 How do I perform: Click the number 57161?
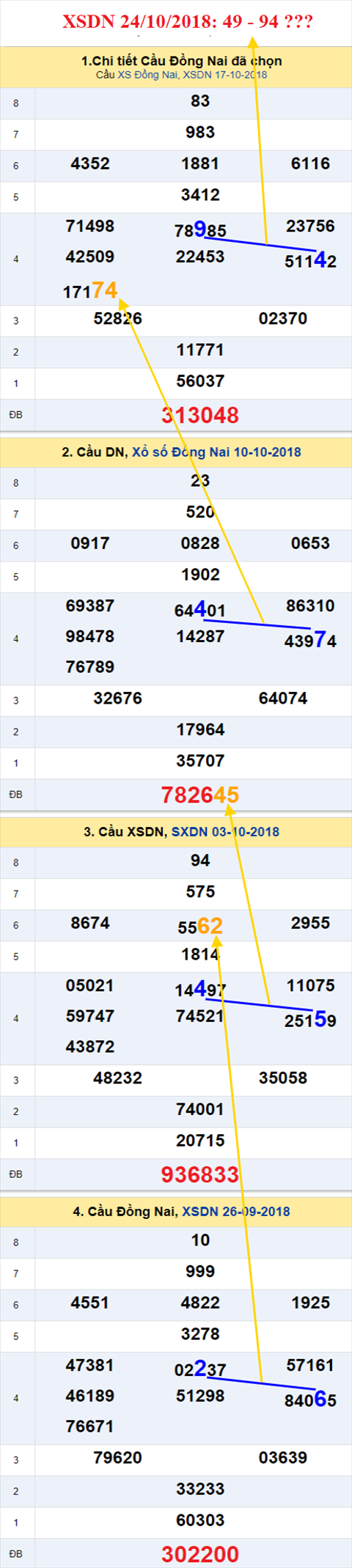point(310,1365)
